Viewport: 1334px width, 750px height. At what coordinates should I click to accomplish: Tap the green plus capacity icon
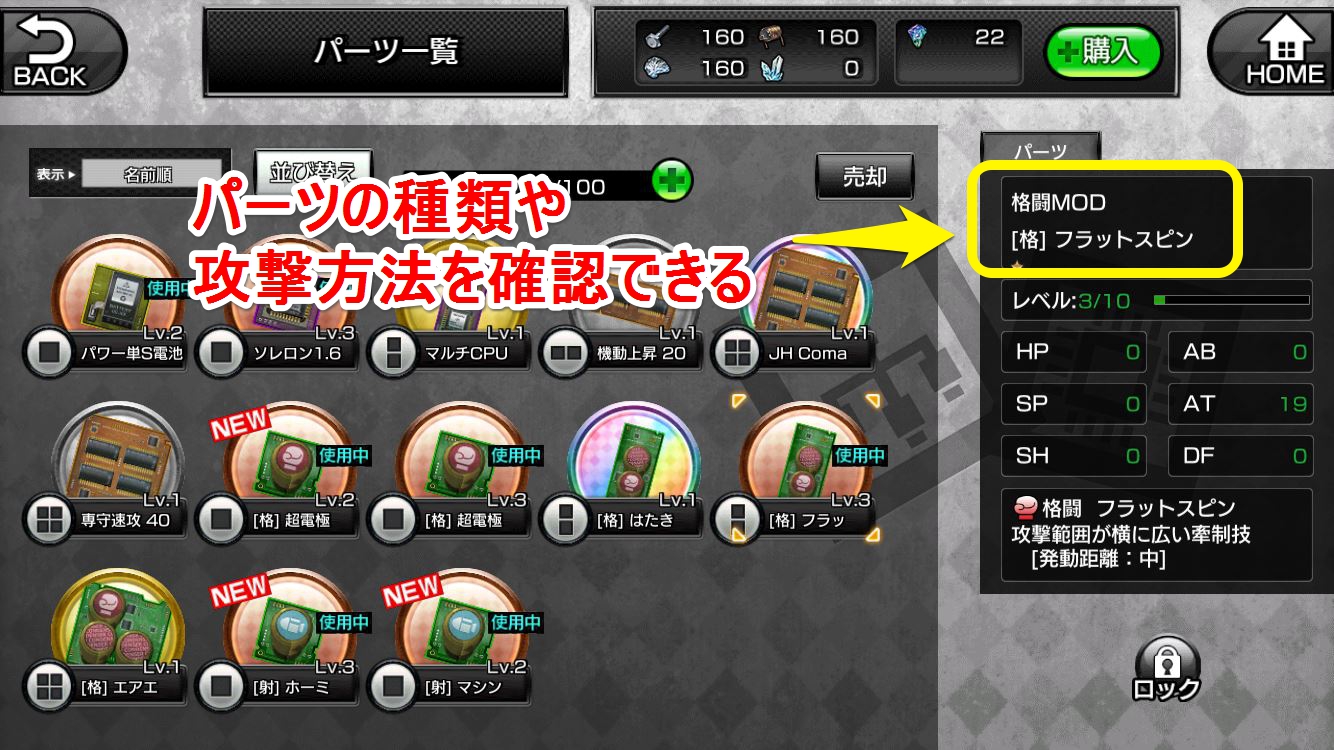pyautogui.click(x=672, y=181)
